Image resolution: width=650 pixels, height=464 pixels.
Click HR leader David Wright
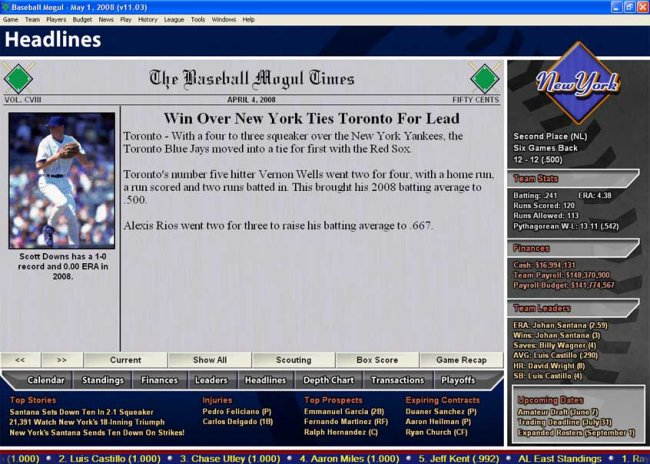point(549,366)
